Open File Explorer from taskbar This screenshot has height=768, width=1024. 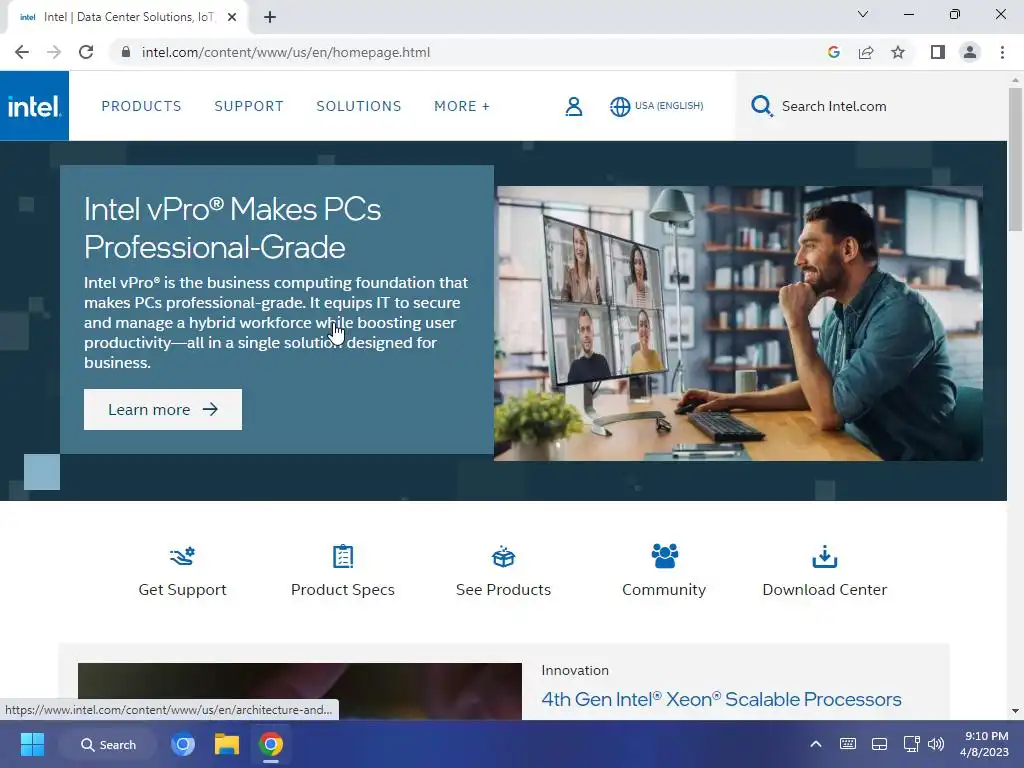click(x=227, y=744)
